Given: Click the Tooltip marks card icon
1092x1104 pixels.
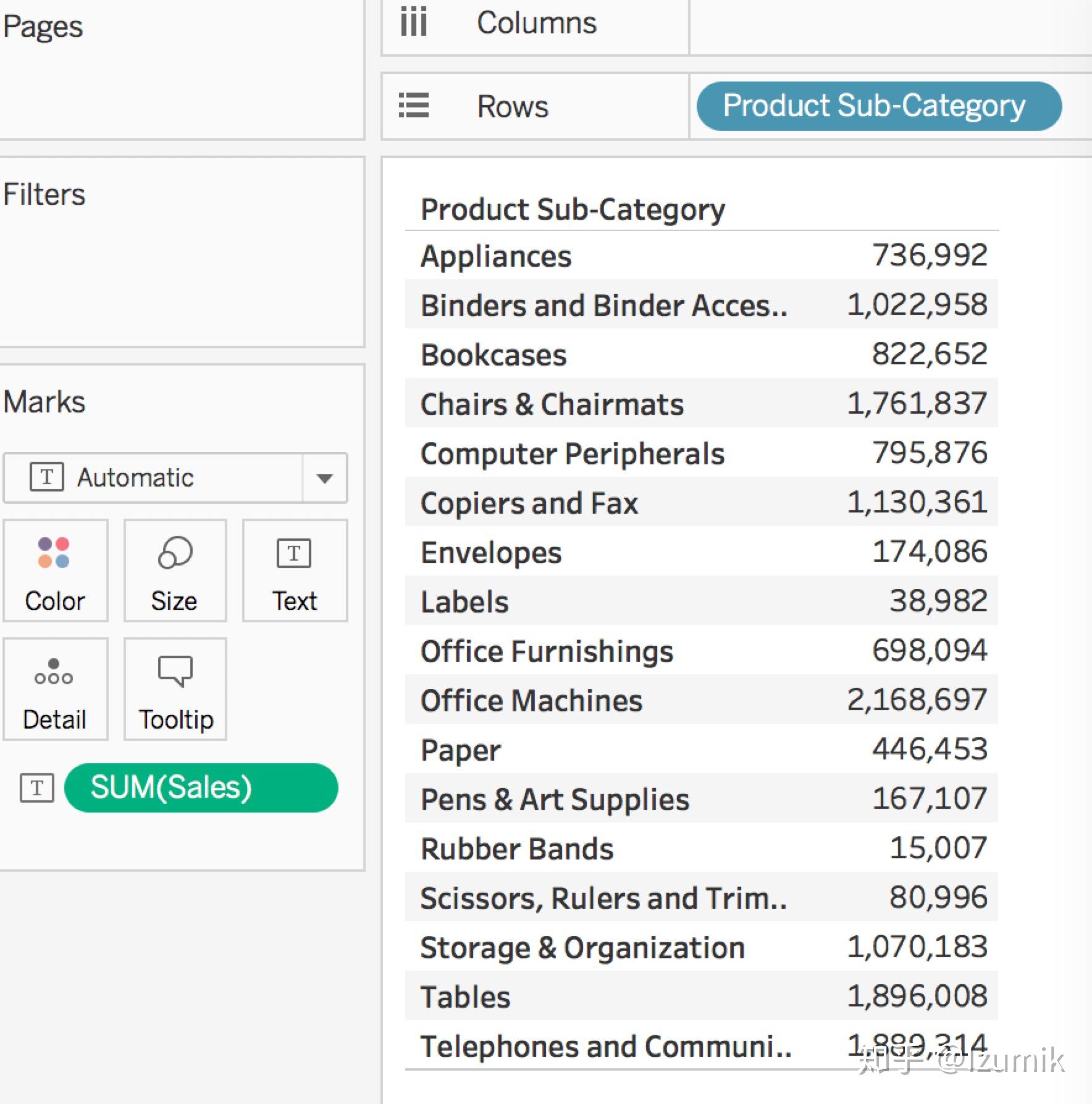Looking at the screenshot, I should [175, 671].
